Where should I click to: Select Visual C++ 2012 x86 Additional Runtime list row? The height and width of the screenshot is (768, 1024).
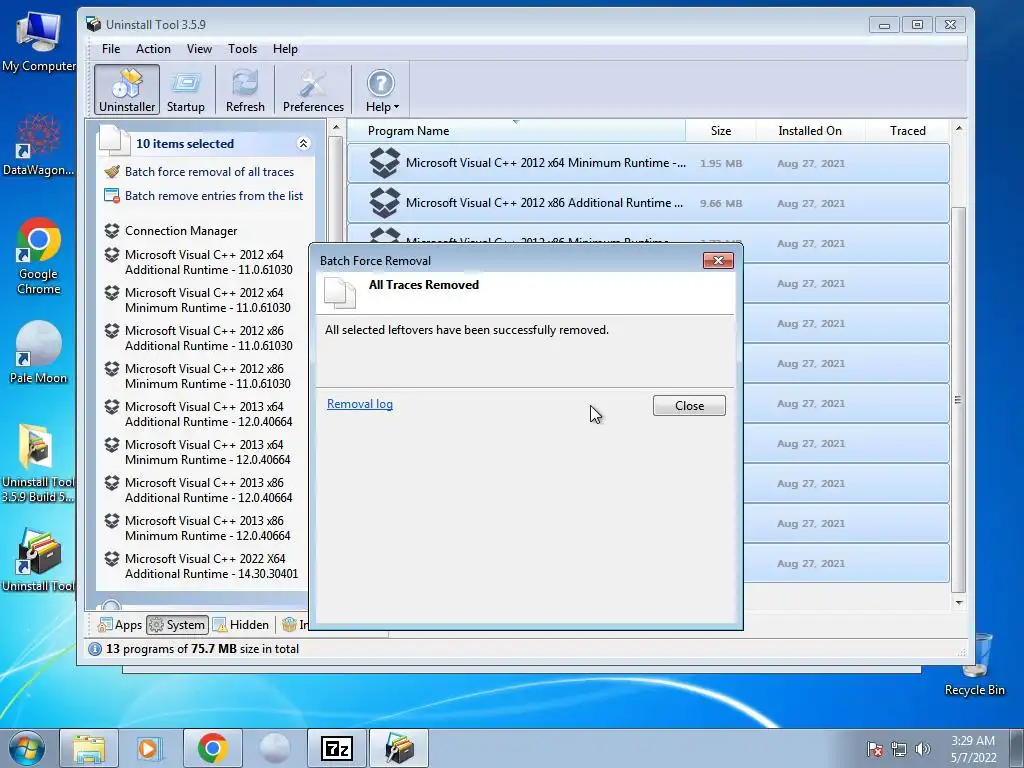coord(648,203)
